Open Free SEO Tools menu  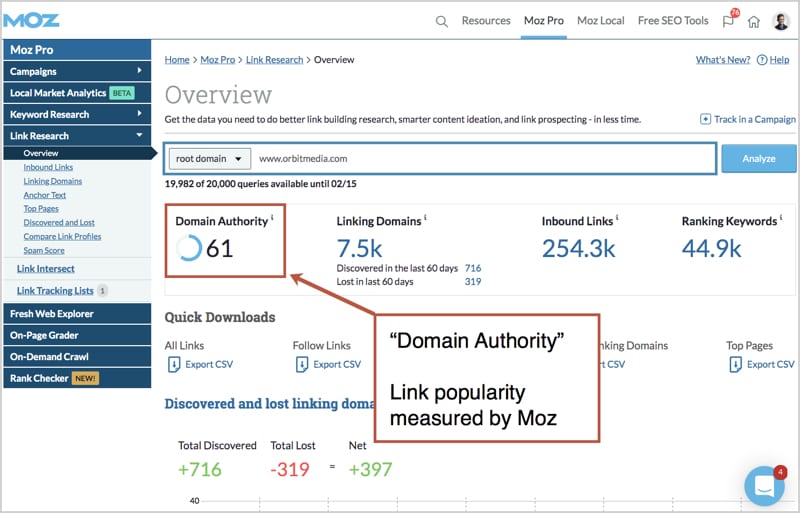673,20
